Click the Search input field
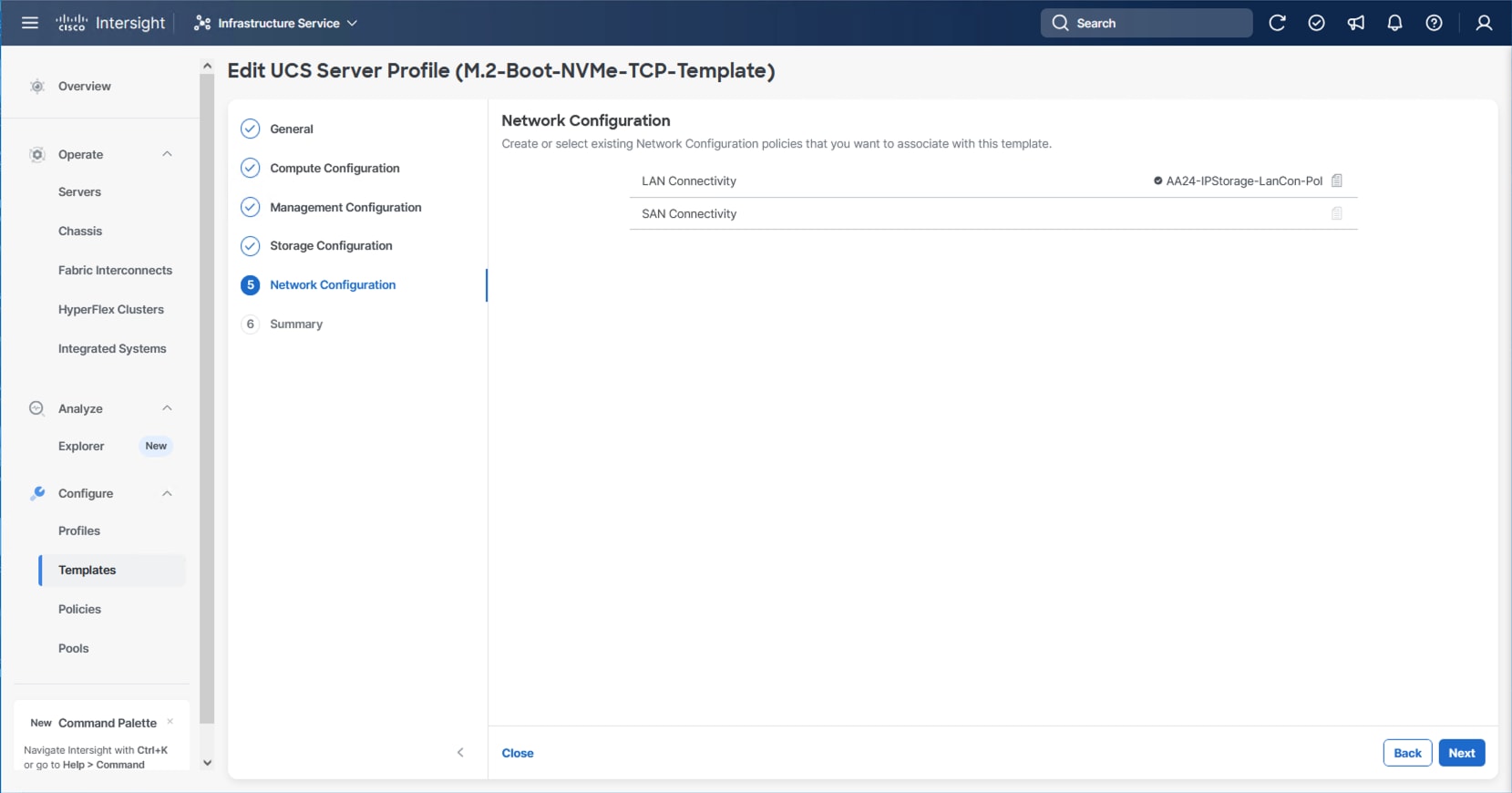The width and height of the screenshot is (1512, 793). (x=1147, y=23)
